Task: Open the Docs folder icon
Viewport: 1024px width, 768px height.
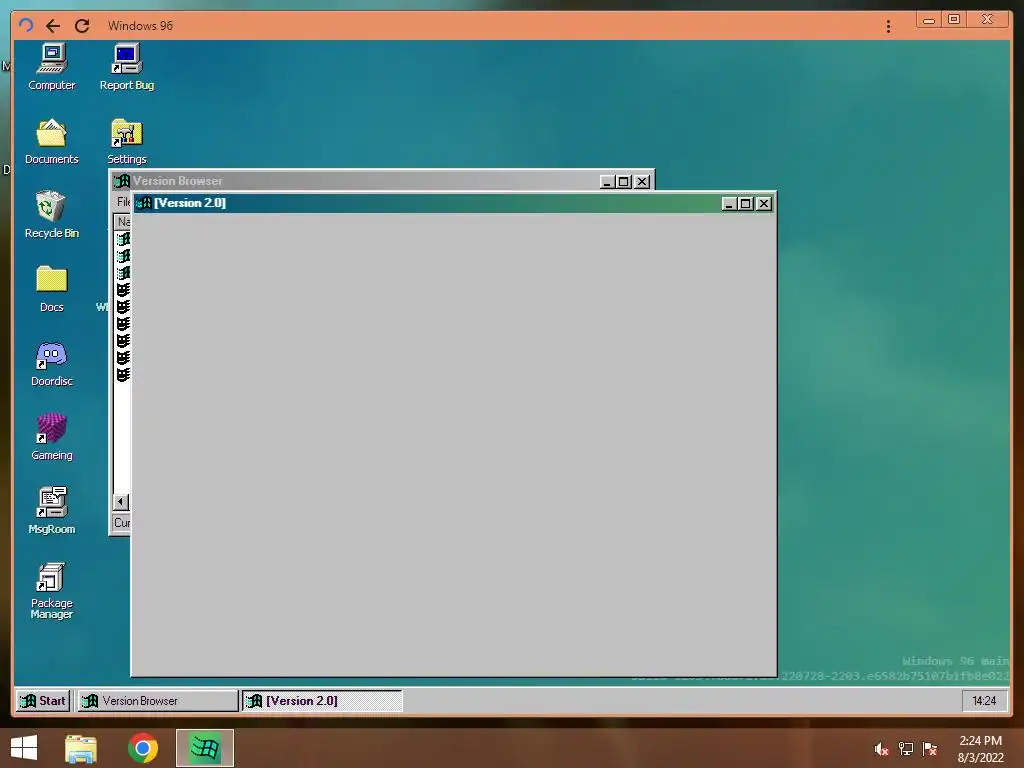Action: [x=52, y=289]
